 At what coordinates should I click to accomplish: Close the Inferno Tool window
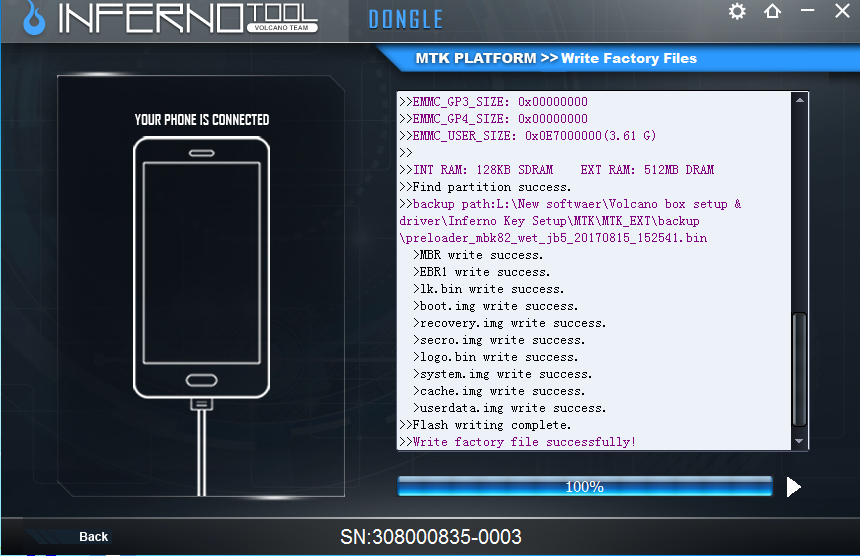(x=842, y=10)
